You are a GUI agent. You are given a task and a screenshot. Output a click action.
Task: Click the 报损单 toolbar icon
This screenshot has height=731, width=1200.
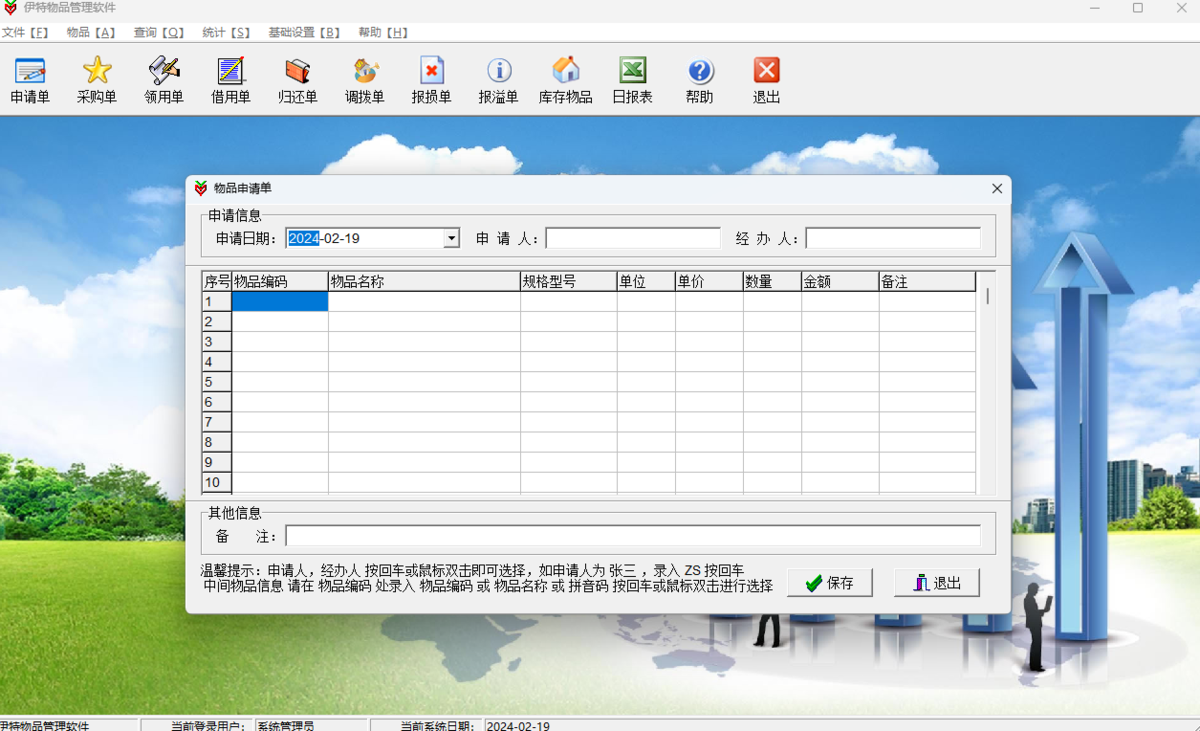(432, 72)
